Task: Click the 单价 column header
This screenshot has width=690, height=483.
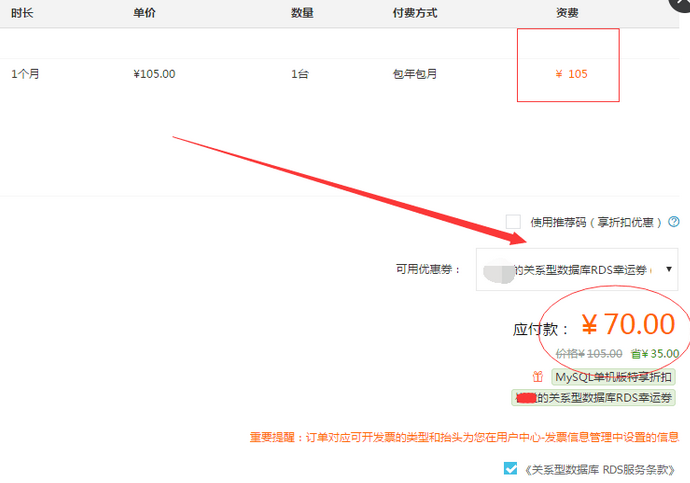Action: [144, 13]
